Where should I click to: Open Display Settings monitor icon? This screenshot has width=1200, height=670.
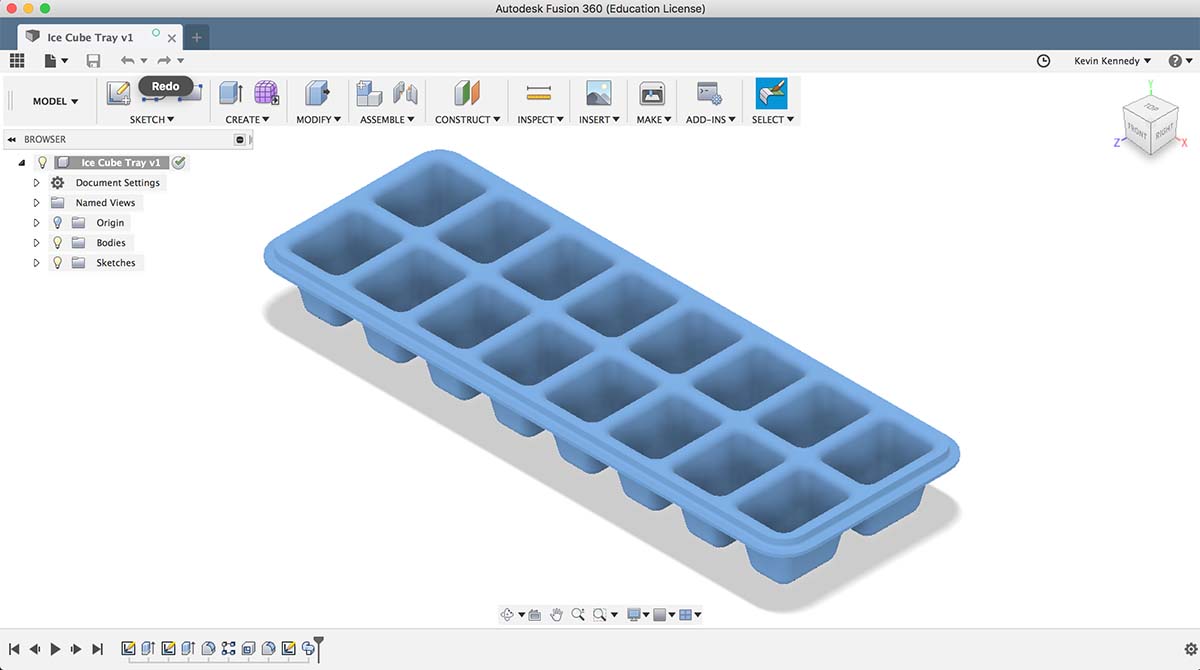(x=633, y=615)
